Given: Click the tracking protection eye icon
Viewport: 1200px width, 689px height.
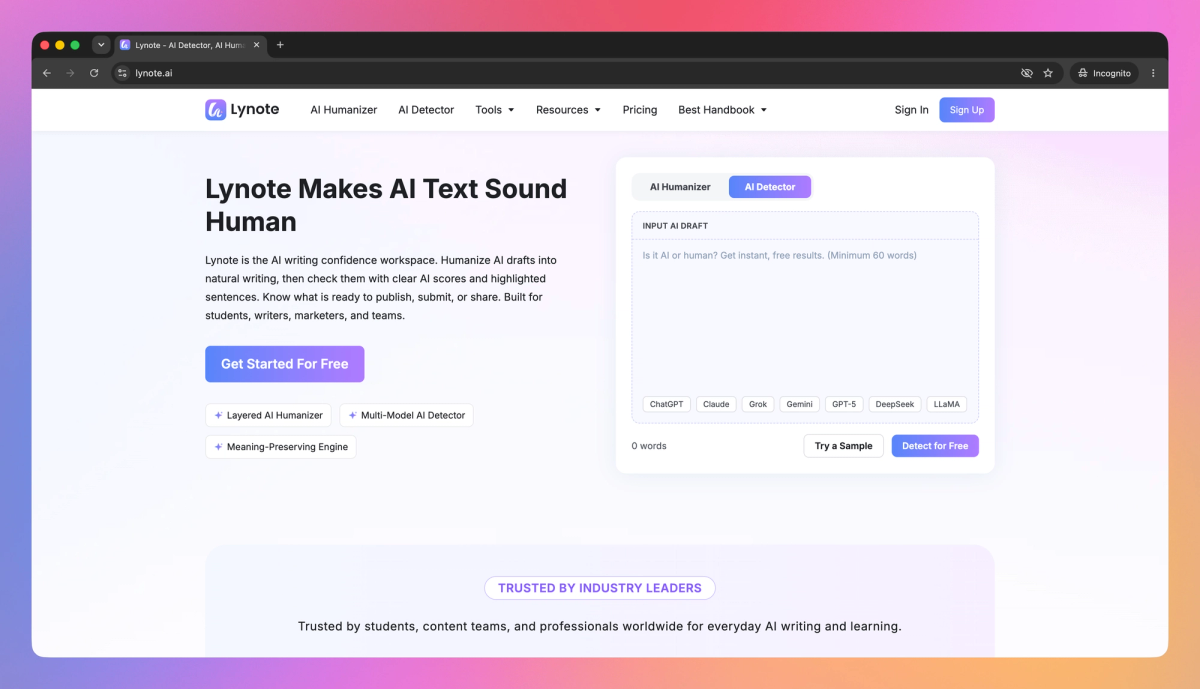Looking at the screenshot, I should [1026, 73].
